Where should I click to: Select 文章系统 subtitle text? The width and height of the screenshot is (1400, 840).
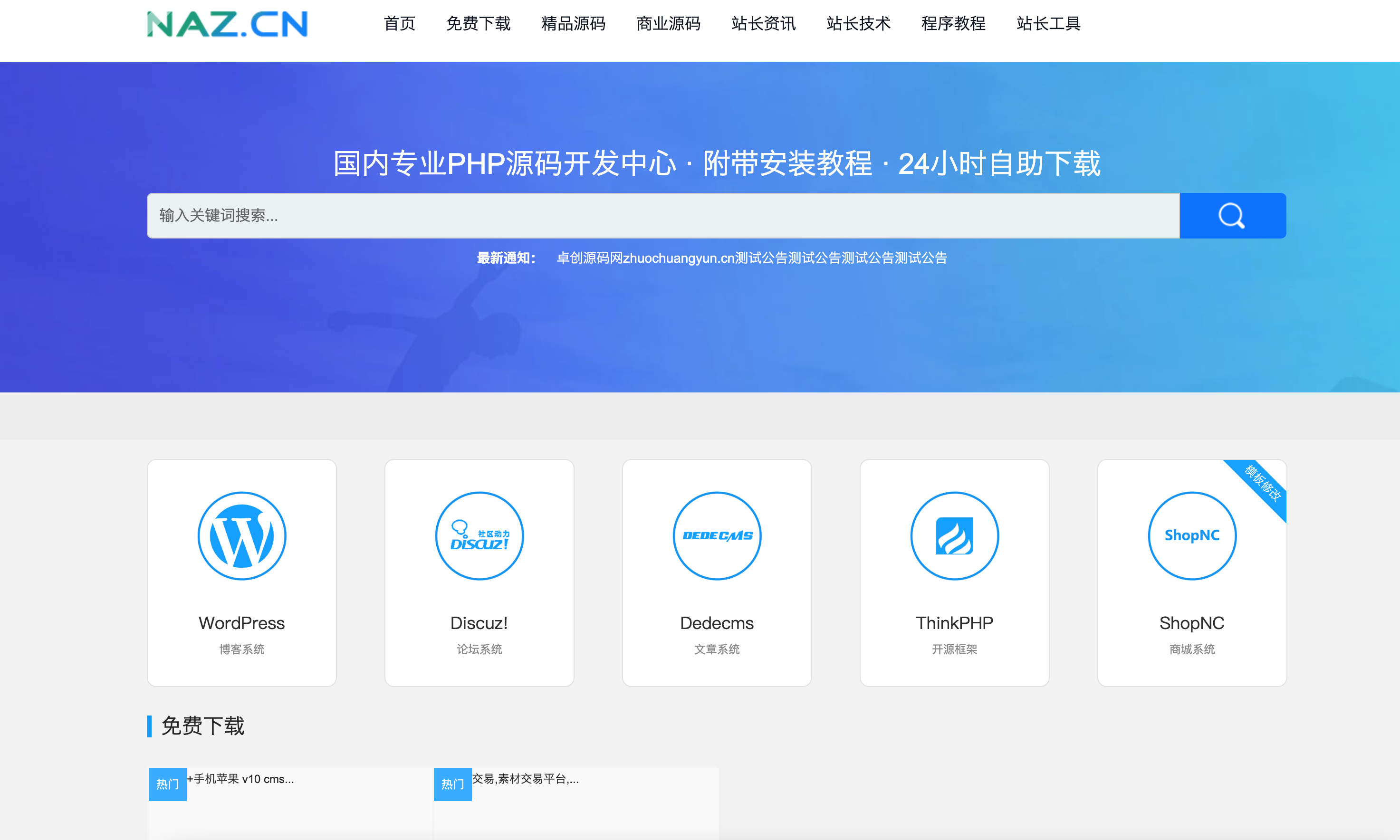[x=717, y=649]
